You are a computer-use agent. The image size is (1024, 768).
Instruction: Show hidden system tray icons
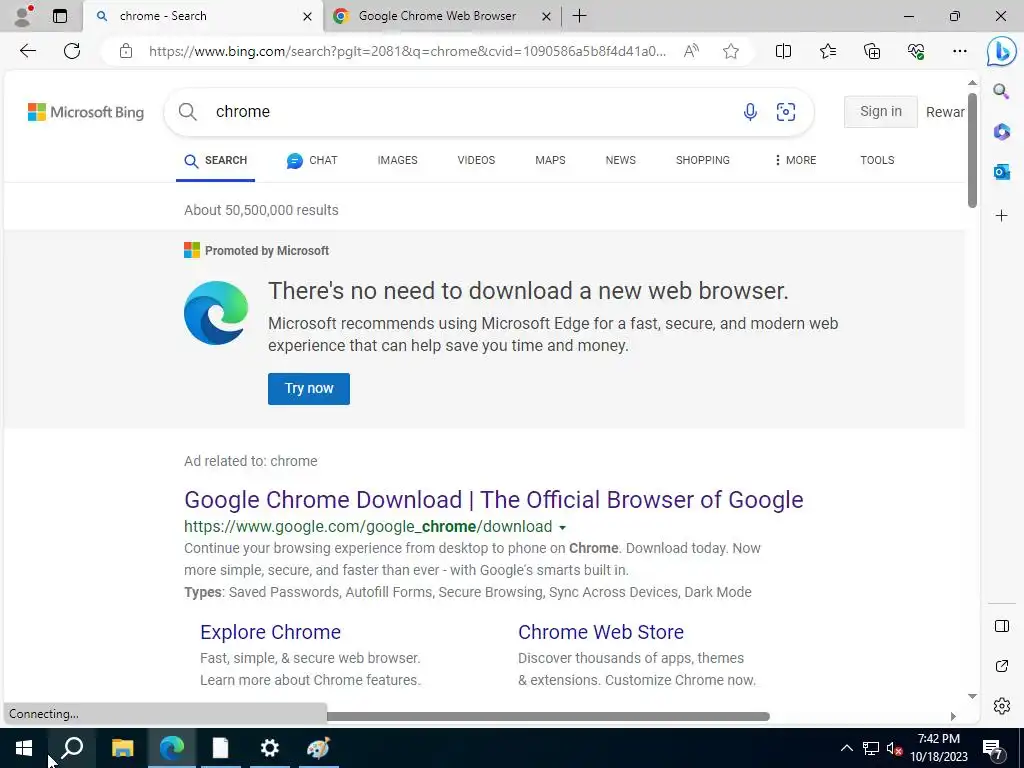pos(846,748)
